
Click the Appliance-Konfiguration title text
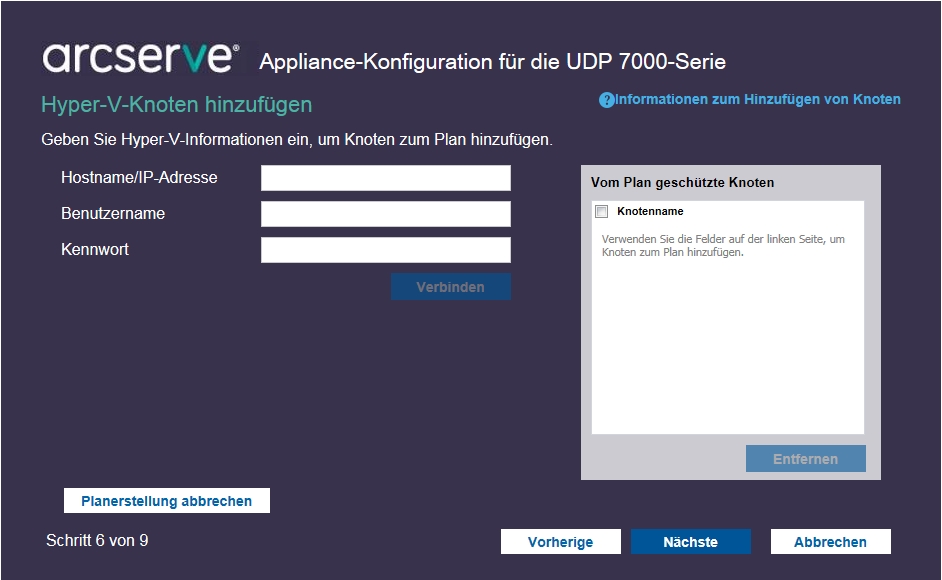(x=493, y=61)
